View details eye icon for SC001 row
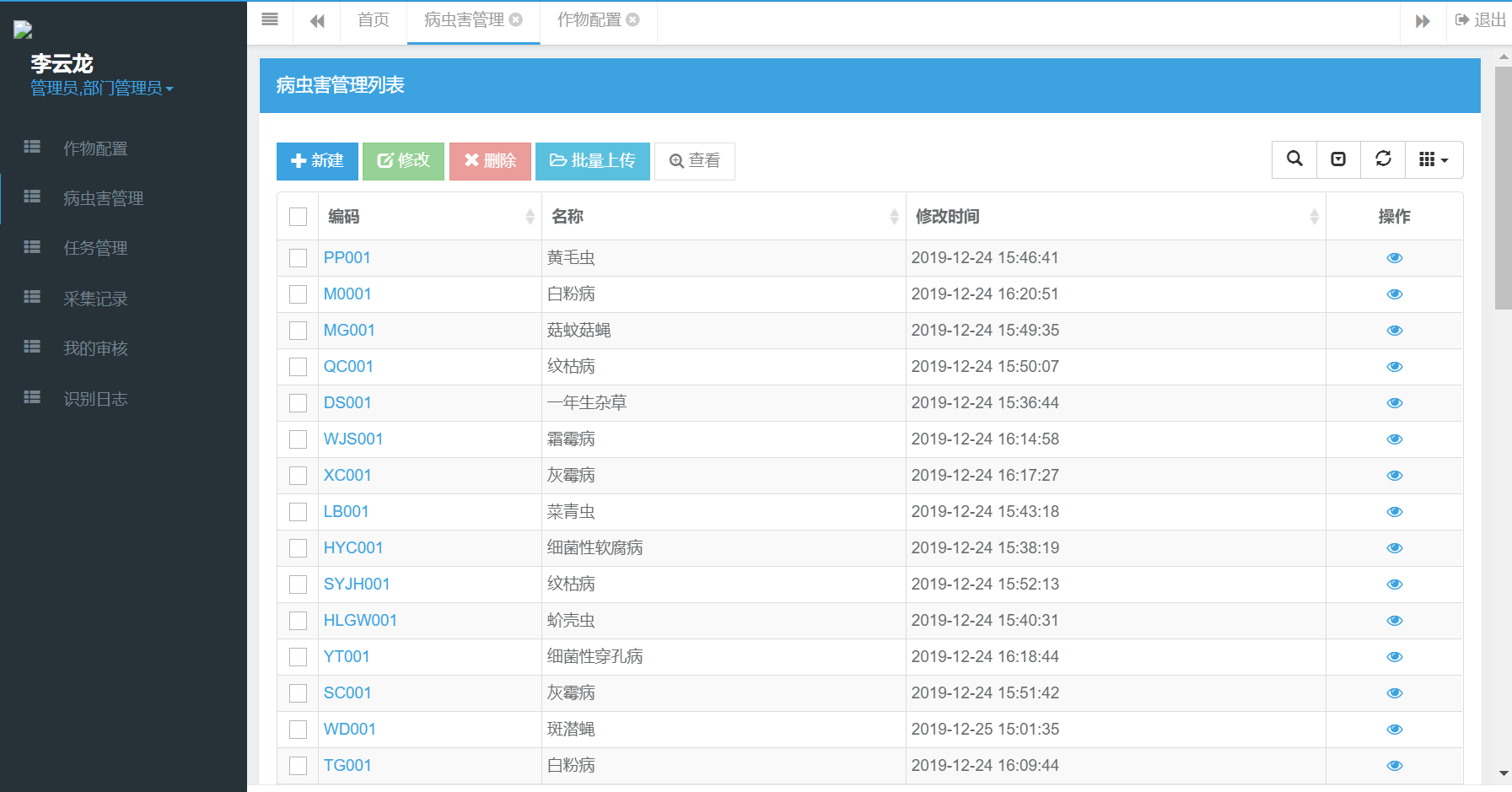Viewport: 1512px width, 792px height. tap(1395, 693)
